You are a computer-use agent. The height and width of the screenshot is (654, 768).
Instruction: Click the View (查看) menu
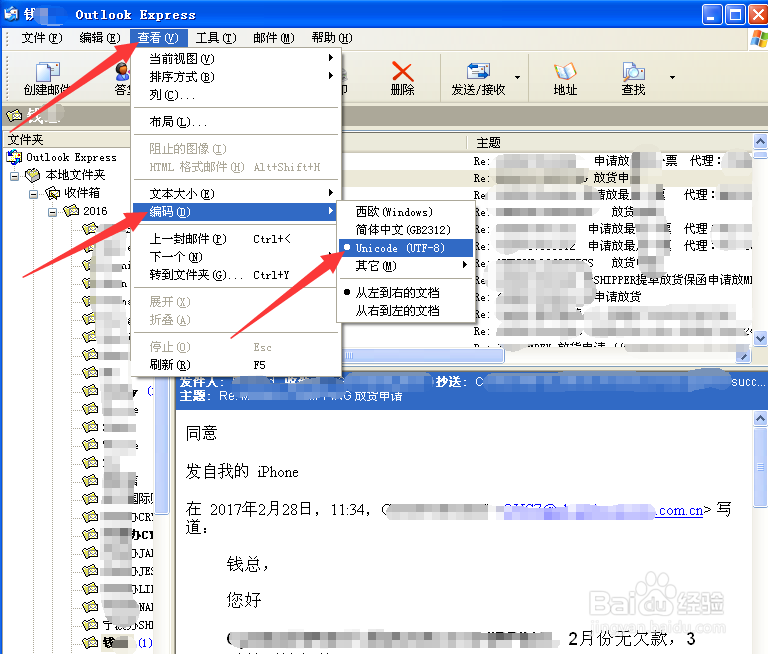pos(158,38)
